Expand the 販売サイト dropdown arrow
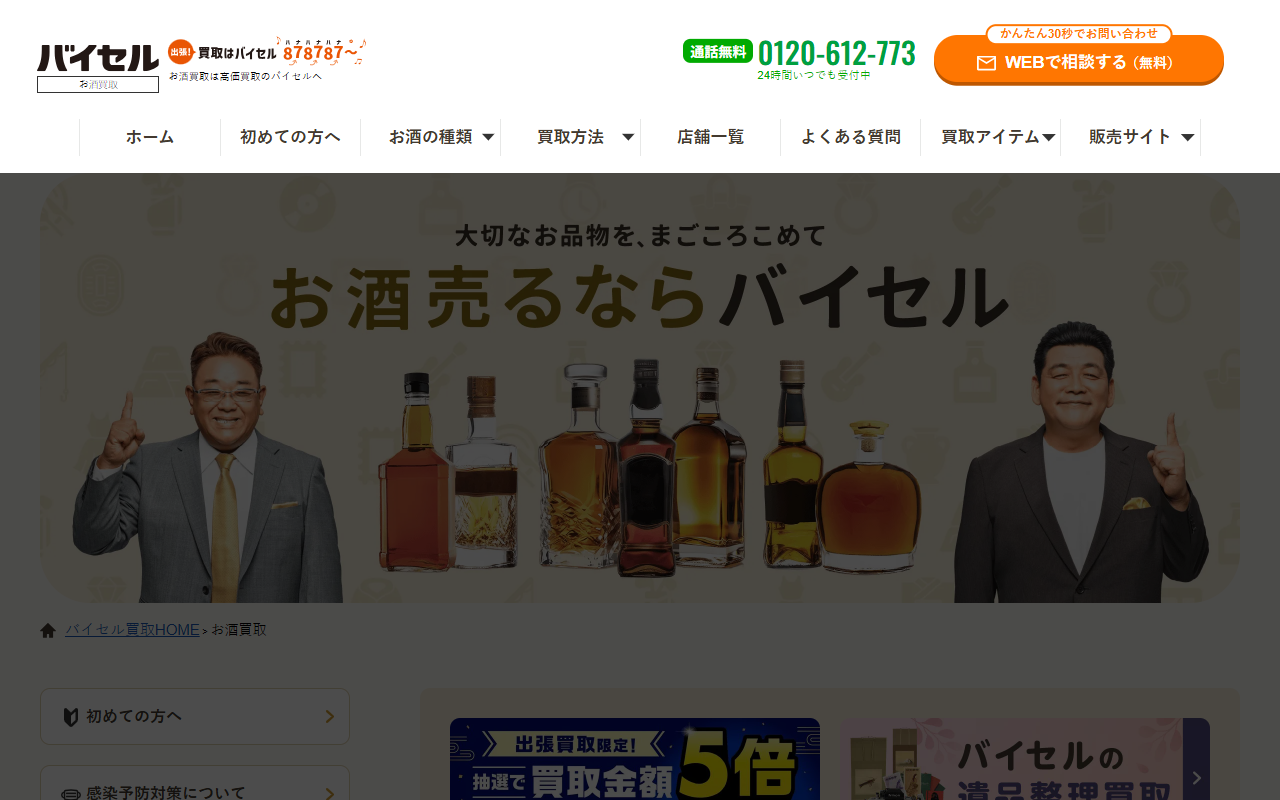This screenshot has height=800, width=1280. click(x=1188, y=137)
